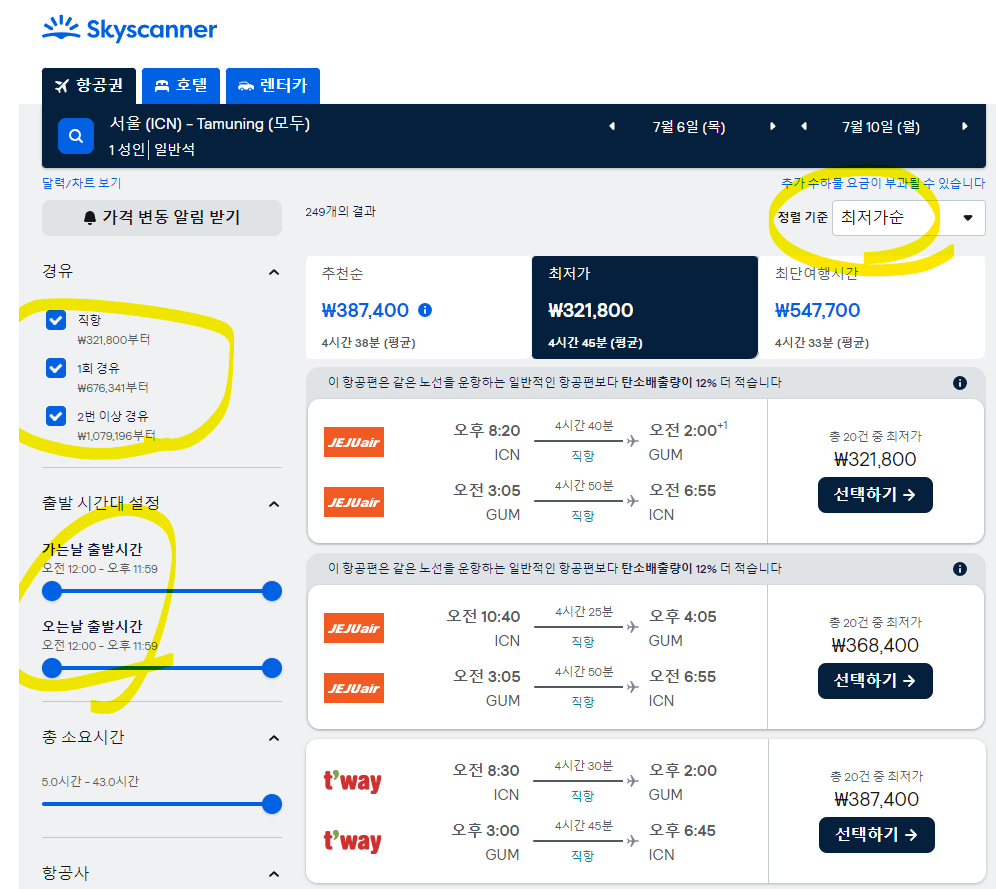Click the 서울 (ICN) - Tamuning route text
This screenshot has height=889, width=996.
[x=210, y=124]
